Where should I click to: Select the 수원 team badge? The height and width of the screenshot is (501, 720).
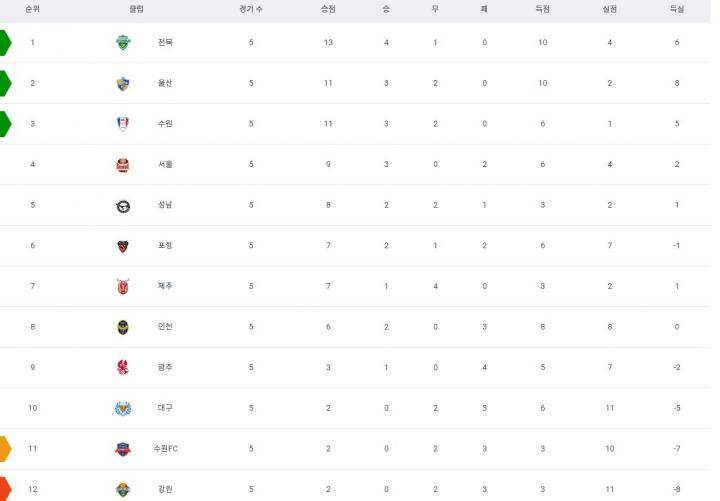point(123,124)
